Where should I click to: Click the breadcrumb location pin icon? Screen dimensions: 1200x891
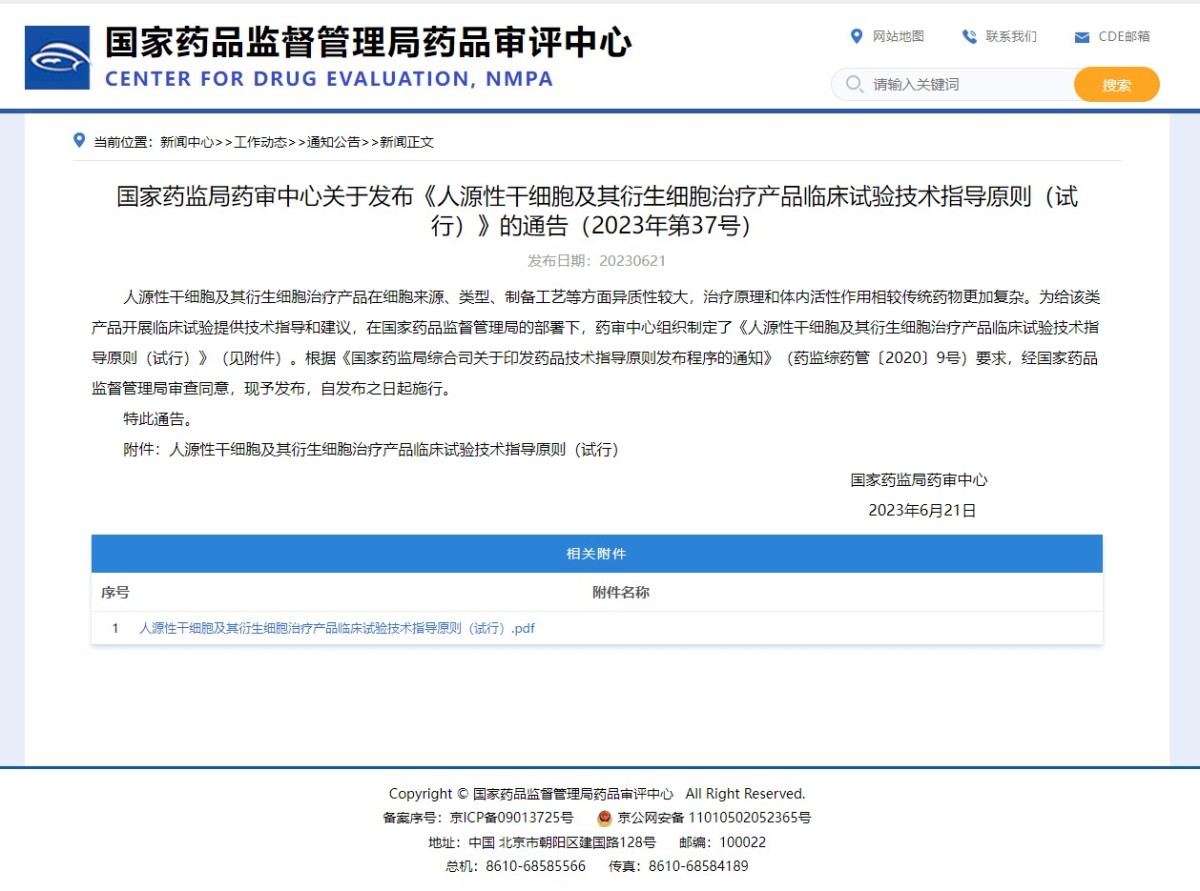pos(79,140)
